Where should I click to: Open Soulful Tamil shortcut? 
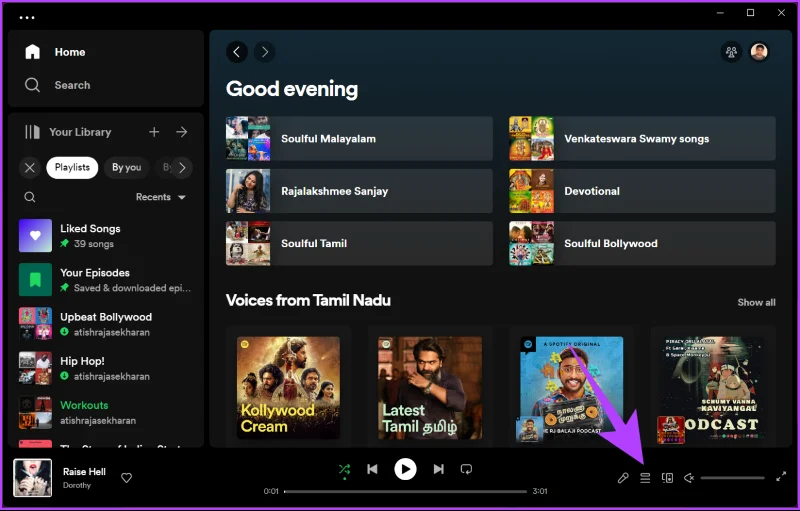pyautogui.click(x=359, y=243)
